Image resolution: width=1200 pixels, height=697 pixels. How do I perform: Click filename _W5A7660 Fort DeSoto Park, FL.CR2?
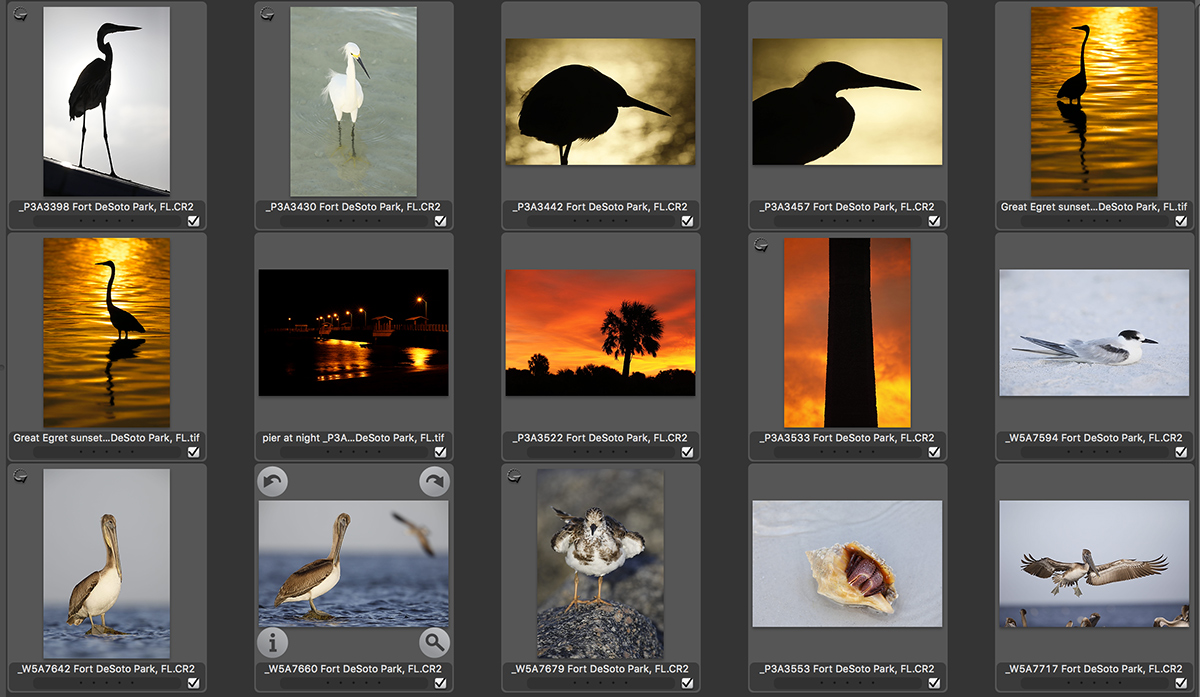pyautogui.click(x=353, y=669)
